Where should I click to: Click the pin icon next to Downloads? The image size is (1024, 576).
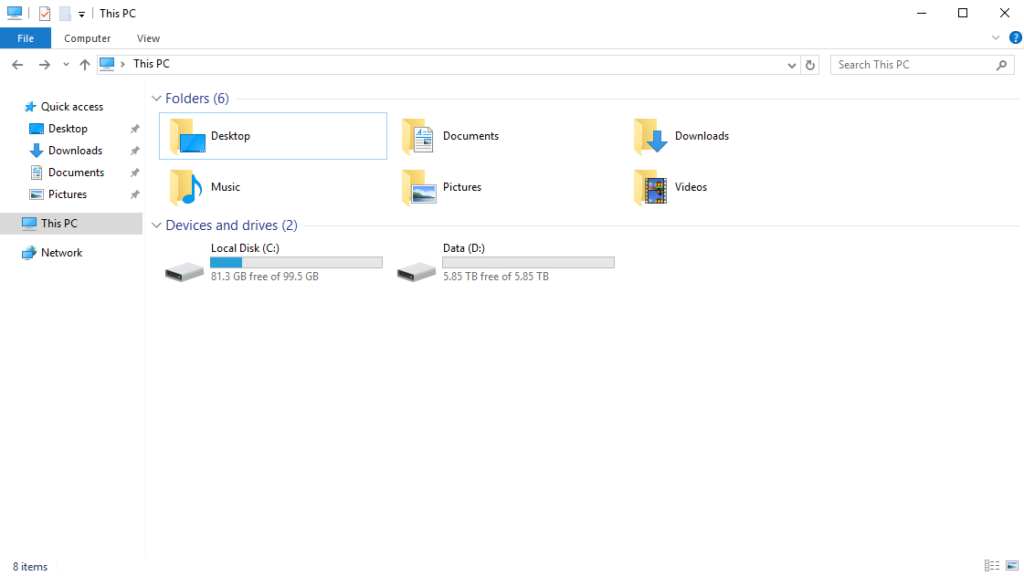point(135,151)
